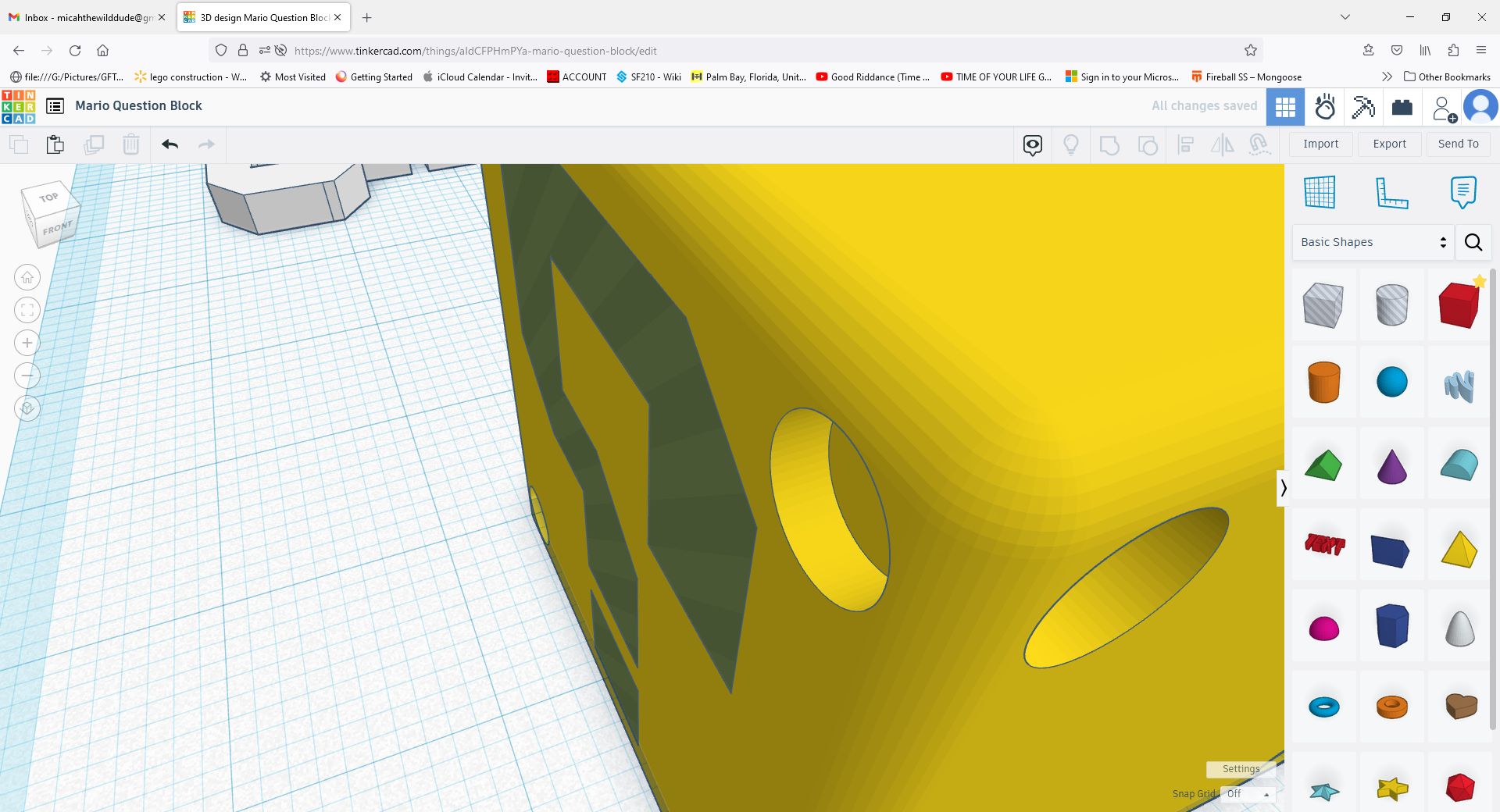The width and height of the screenshot is (1500, 812).
Task: Click the Home view button
Action: tap(27, 277)
